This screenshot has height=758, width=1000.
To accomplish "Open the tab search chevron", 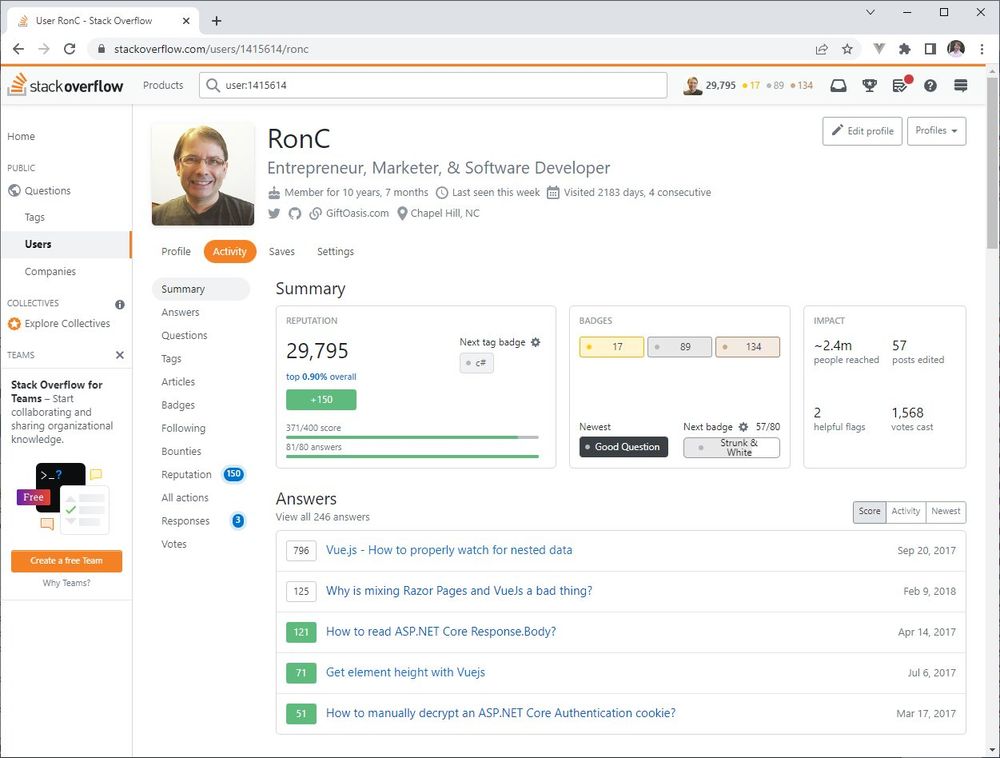I will pos(870,12).
